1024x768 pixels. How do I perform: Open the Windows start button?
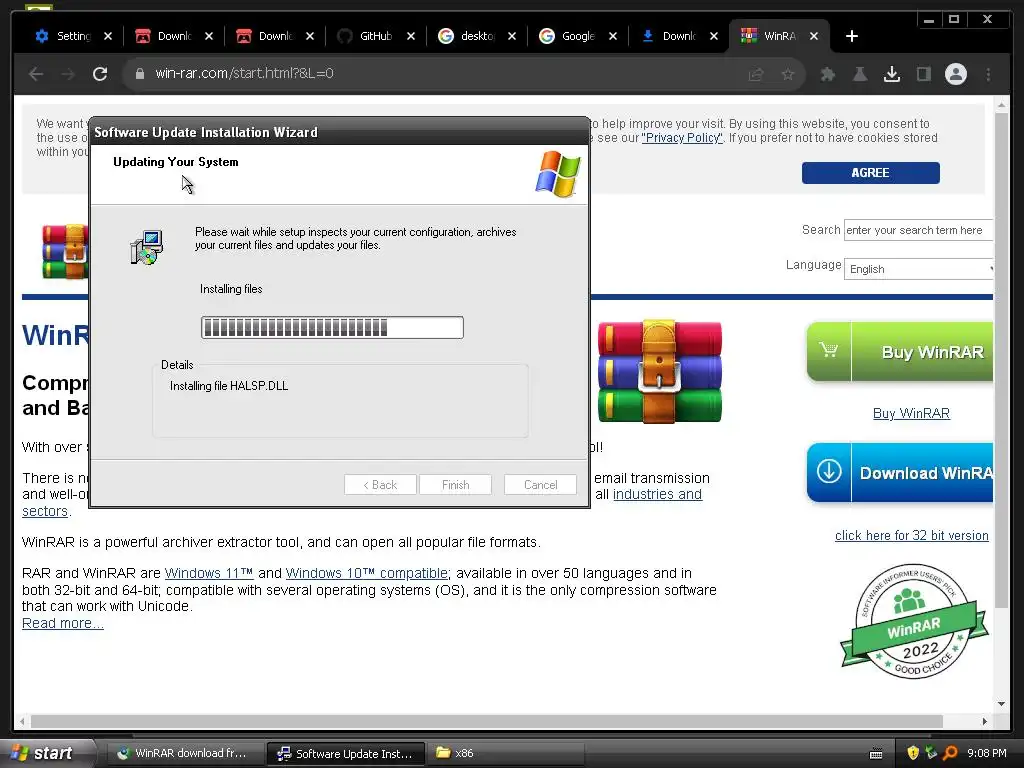46,753
